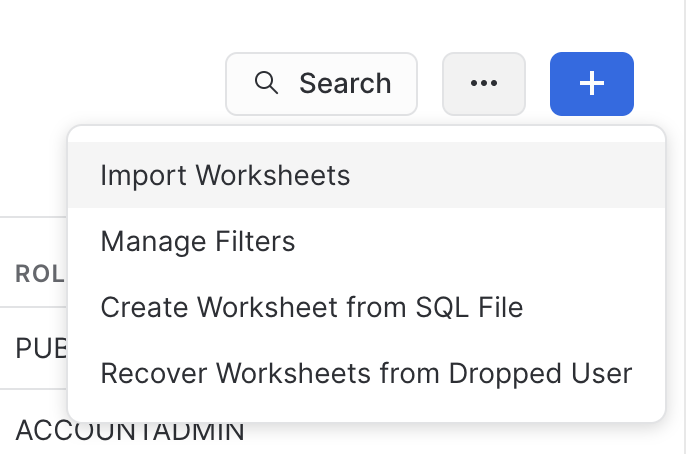Click the blue plus create button
Viewport: 686px width, 454px height.
(x=592, y=84)
